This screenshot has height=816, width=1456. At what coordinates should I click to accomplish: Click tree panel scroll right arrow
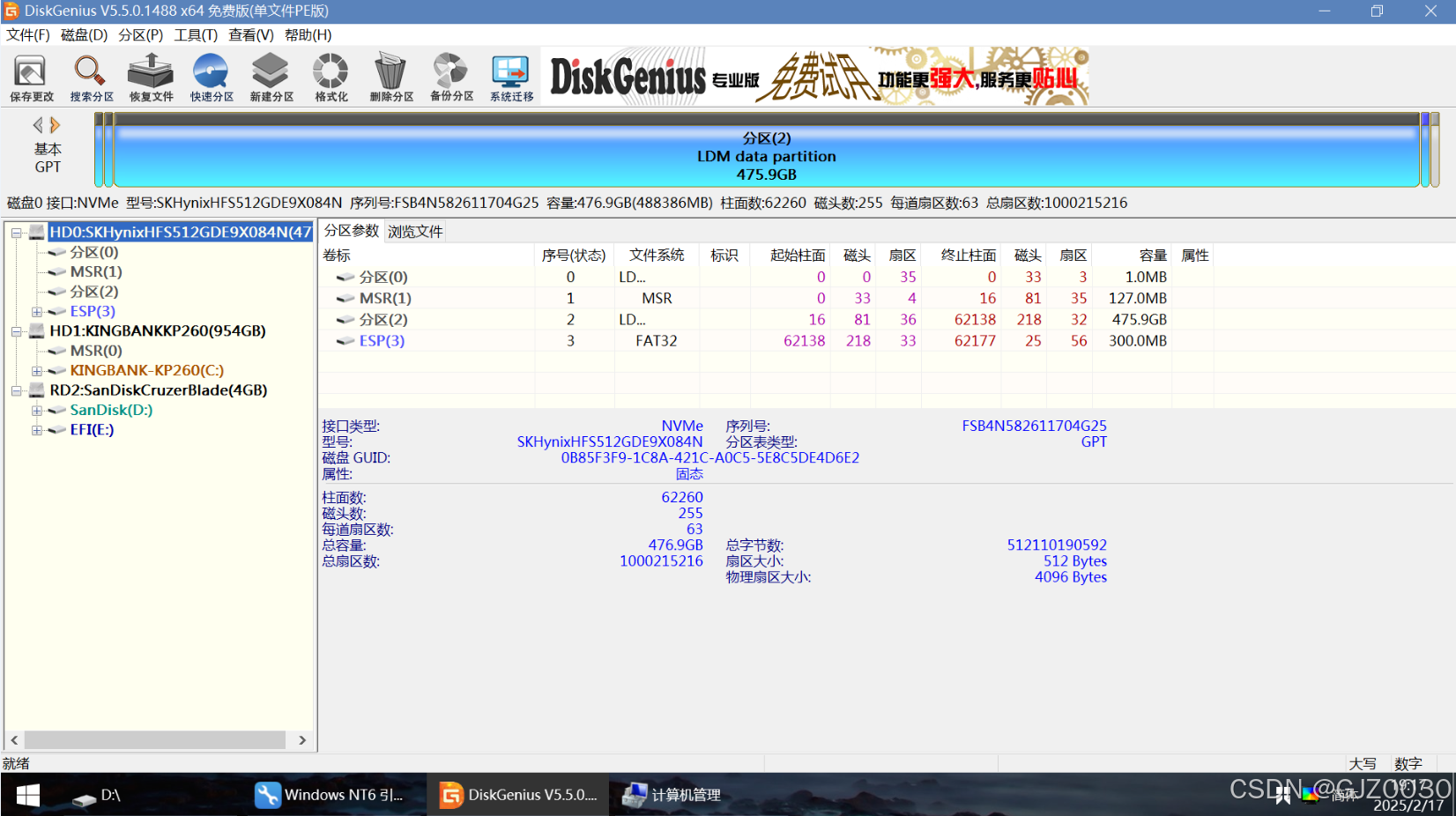[302, 740]
